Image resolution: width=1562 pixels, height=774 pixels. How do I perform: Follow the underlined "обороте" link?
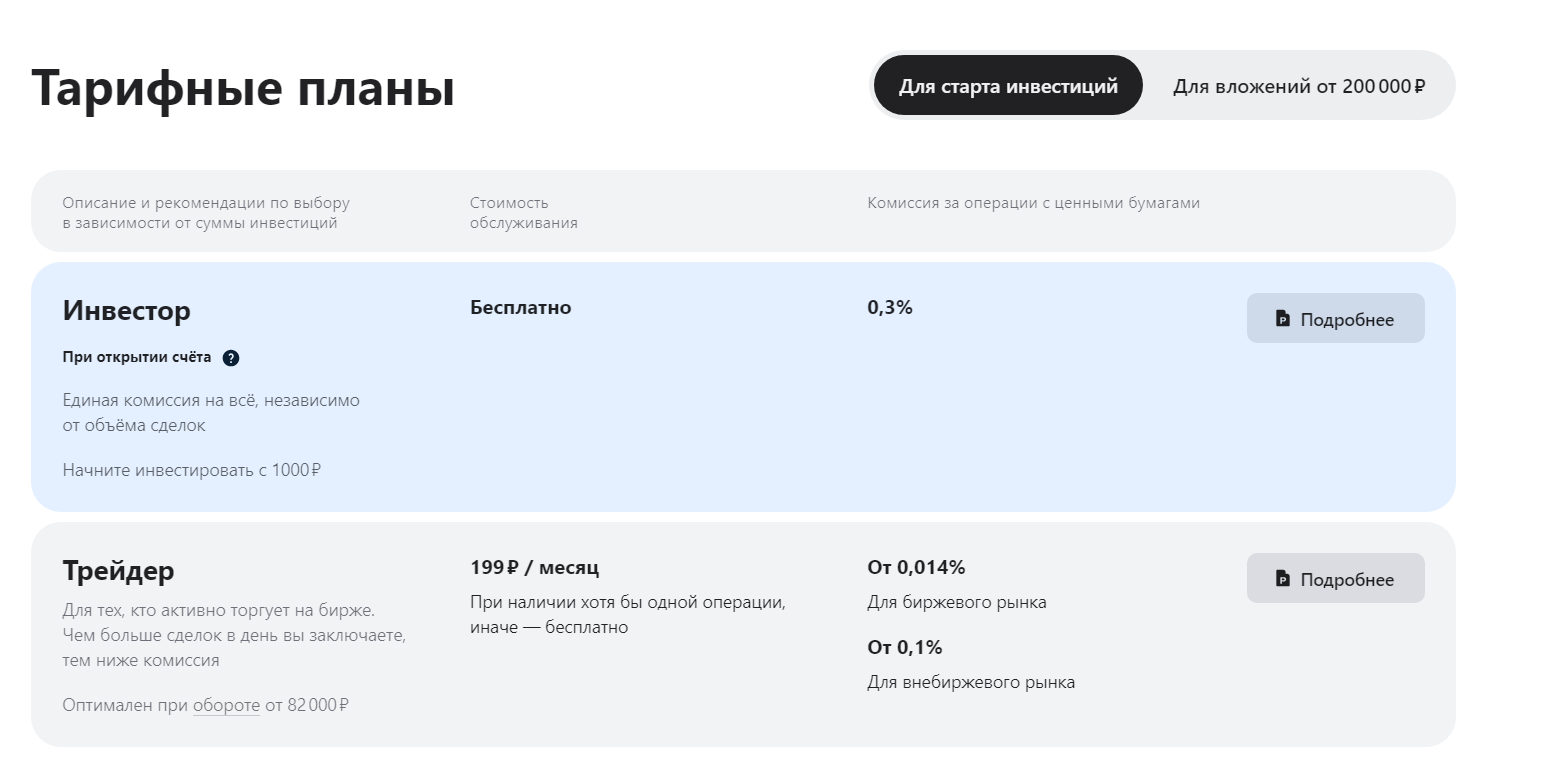pos(226,705)
